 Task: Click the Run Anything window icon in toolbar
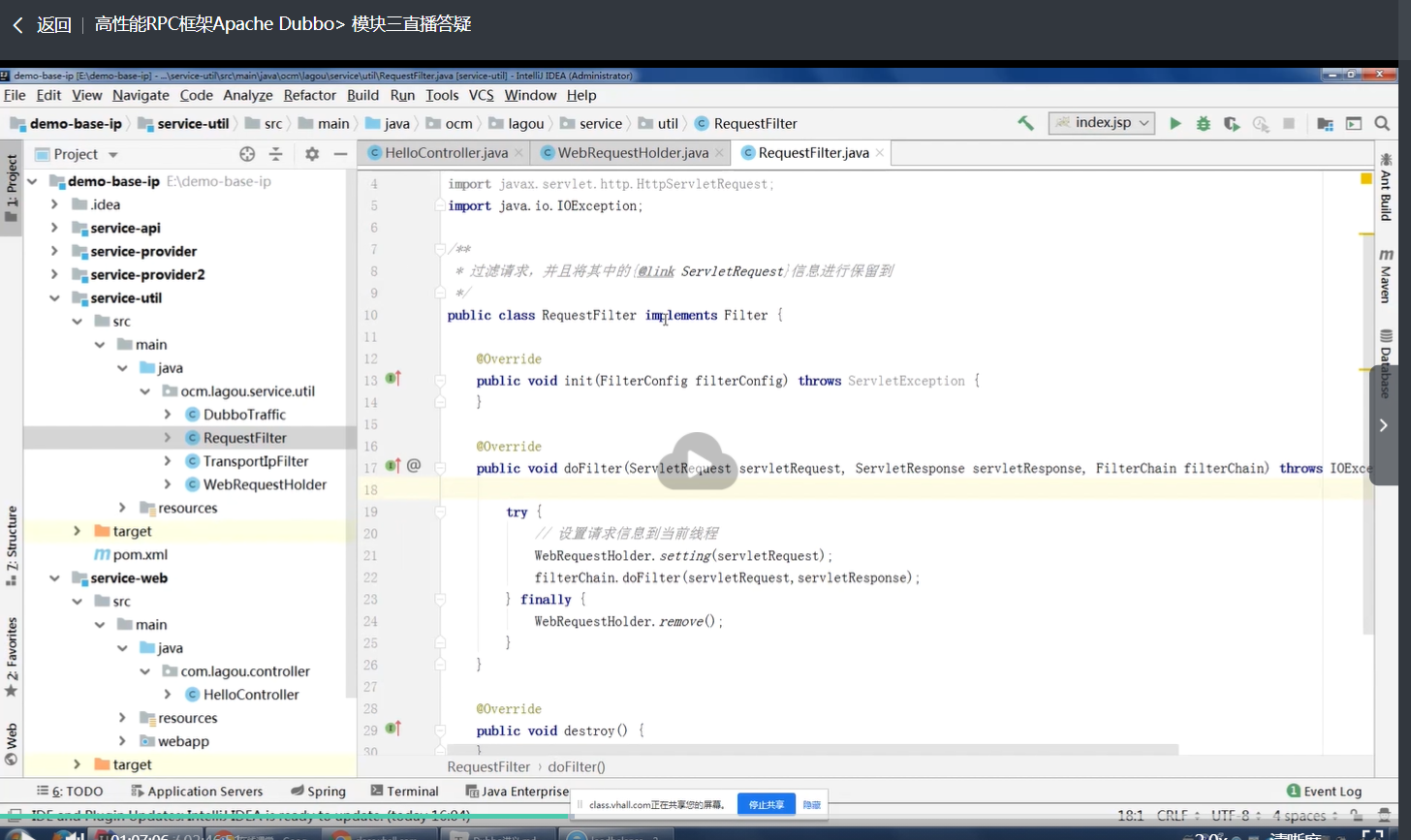pyautogui.click(x=1354, y=123)
